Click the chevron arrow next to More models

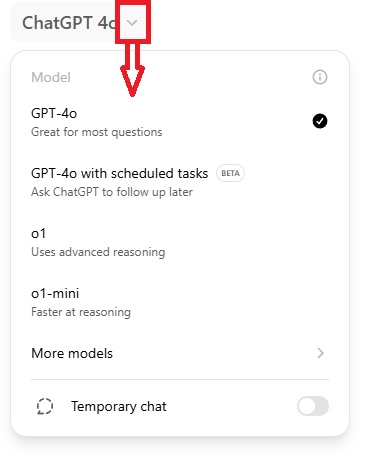(320, 353)
